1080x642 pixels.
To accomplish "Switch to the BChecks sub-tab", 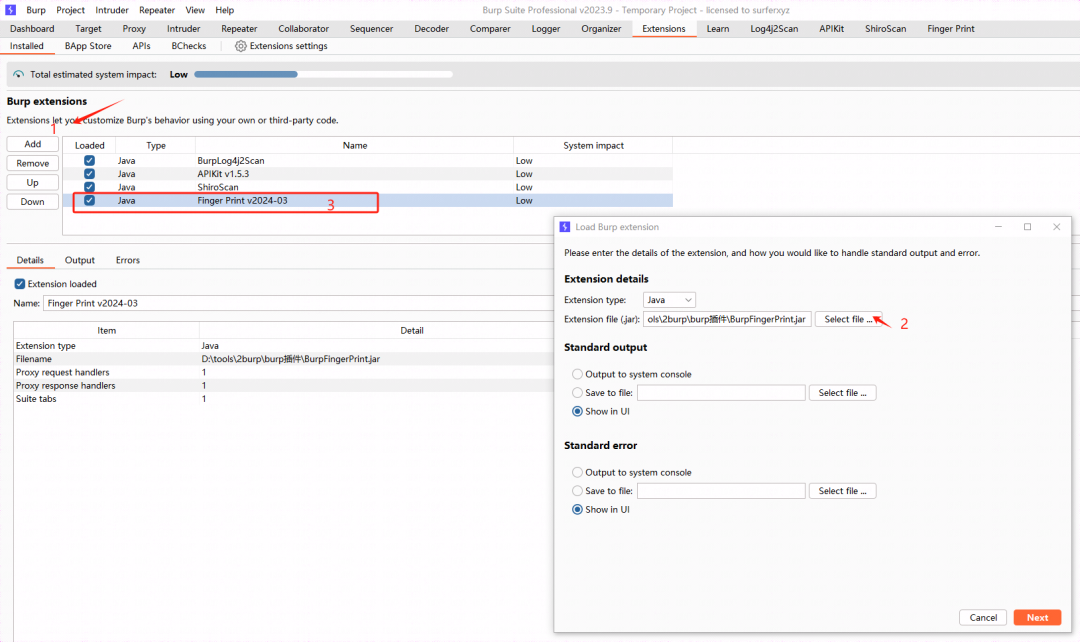I will [189, 46].
